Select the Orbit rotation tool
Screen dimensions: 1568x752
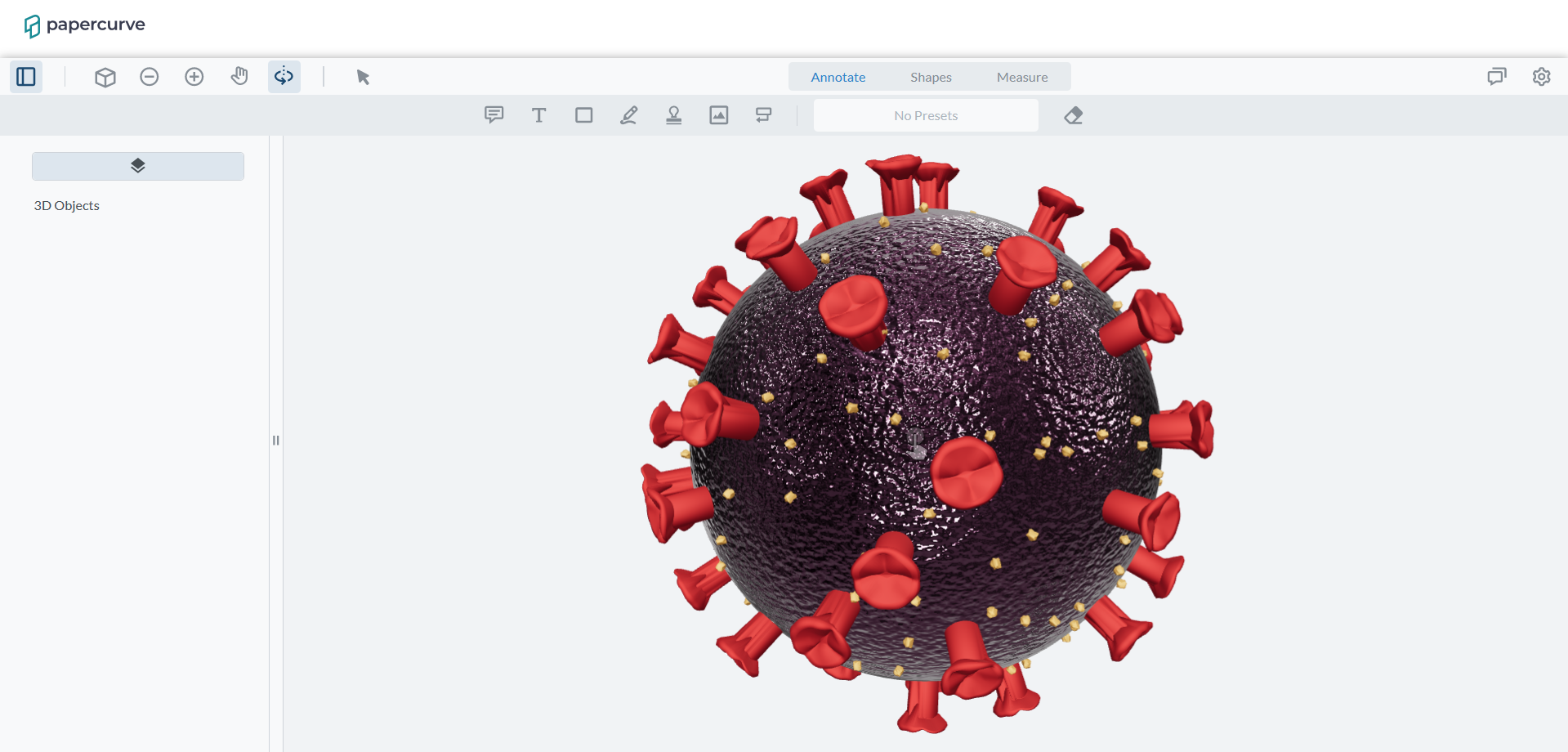(284, 76)
